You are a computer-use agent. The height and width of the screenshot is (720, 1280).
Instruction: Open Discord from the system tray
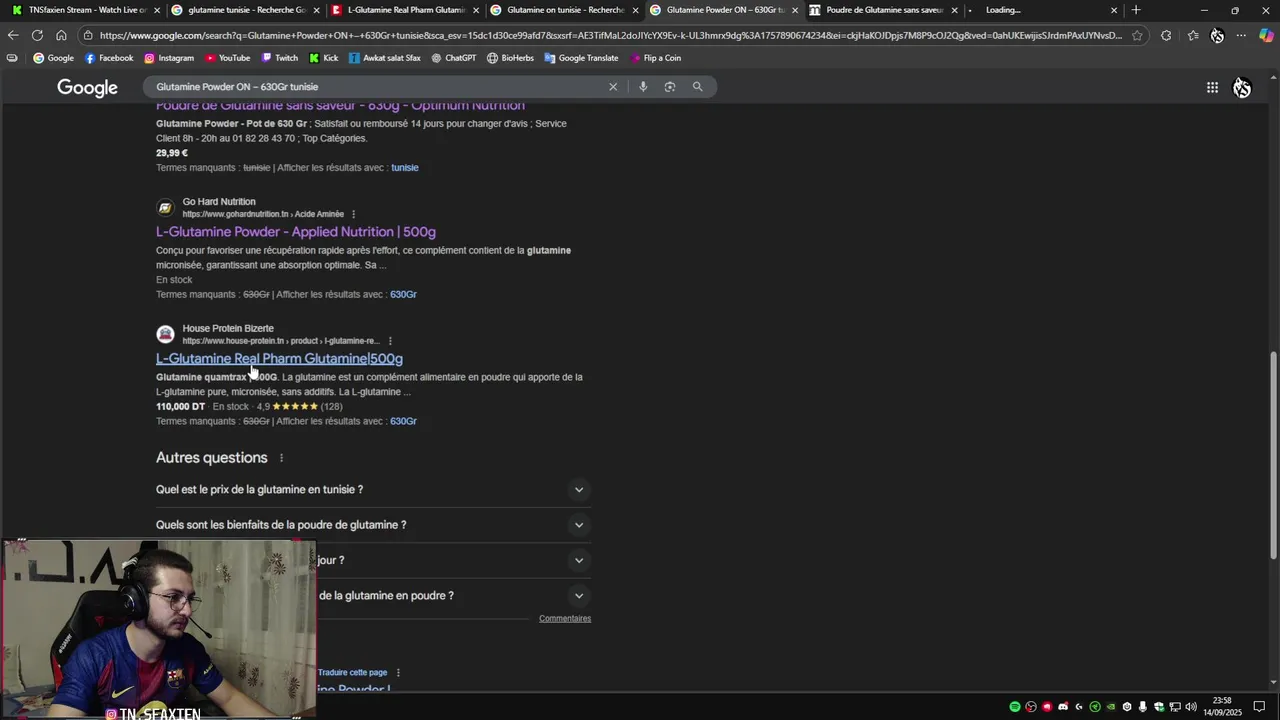pyautogui.click(x=1063, y=707)
